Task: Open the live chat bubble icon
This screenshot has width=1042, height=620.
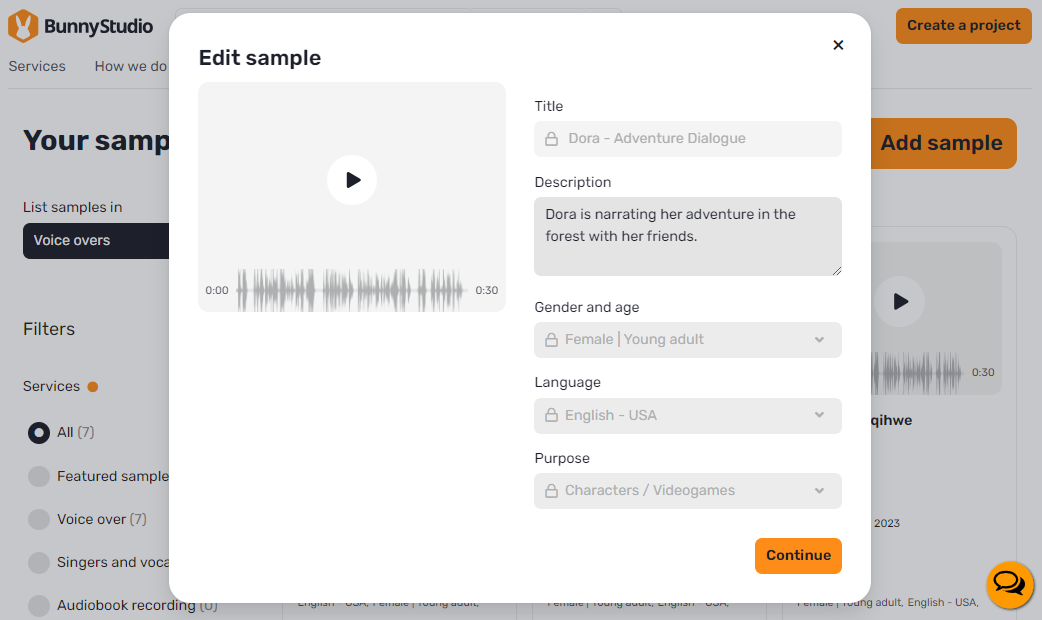Action: tap(1009, 585)
